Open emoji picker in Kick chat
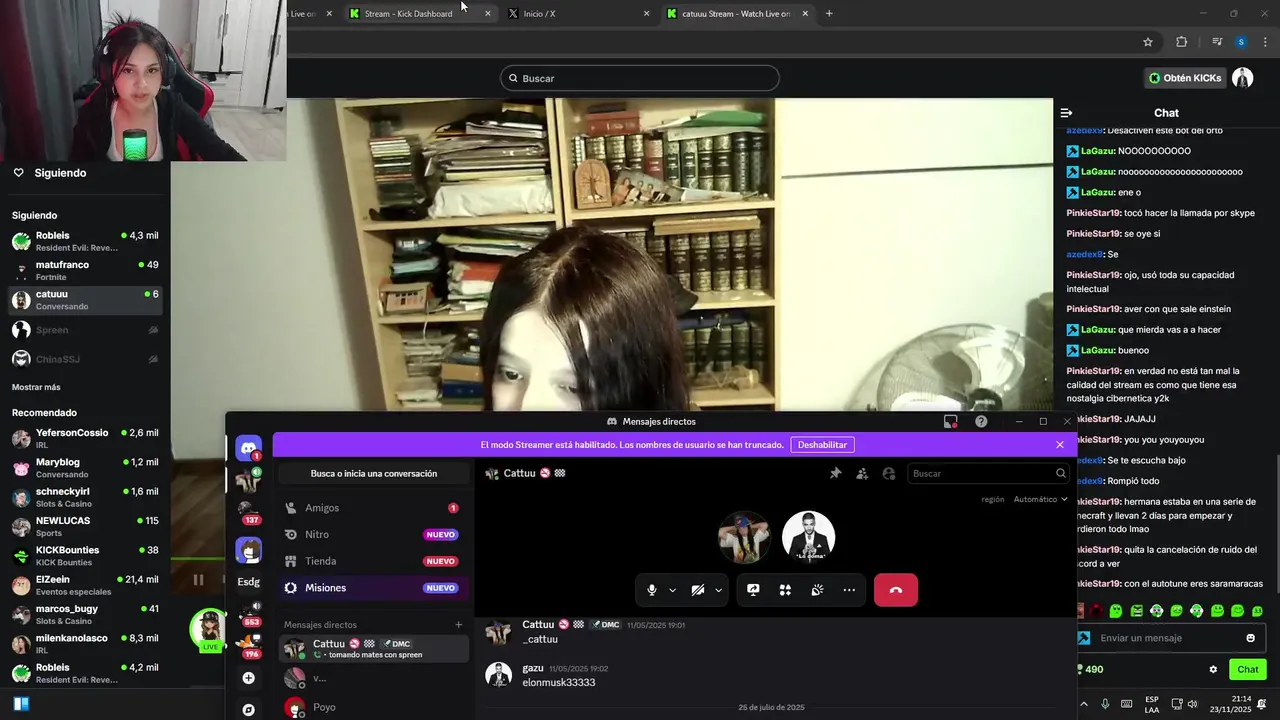The image size is (1280, 720). point(1250,638)
